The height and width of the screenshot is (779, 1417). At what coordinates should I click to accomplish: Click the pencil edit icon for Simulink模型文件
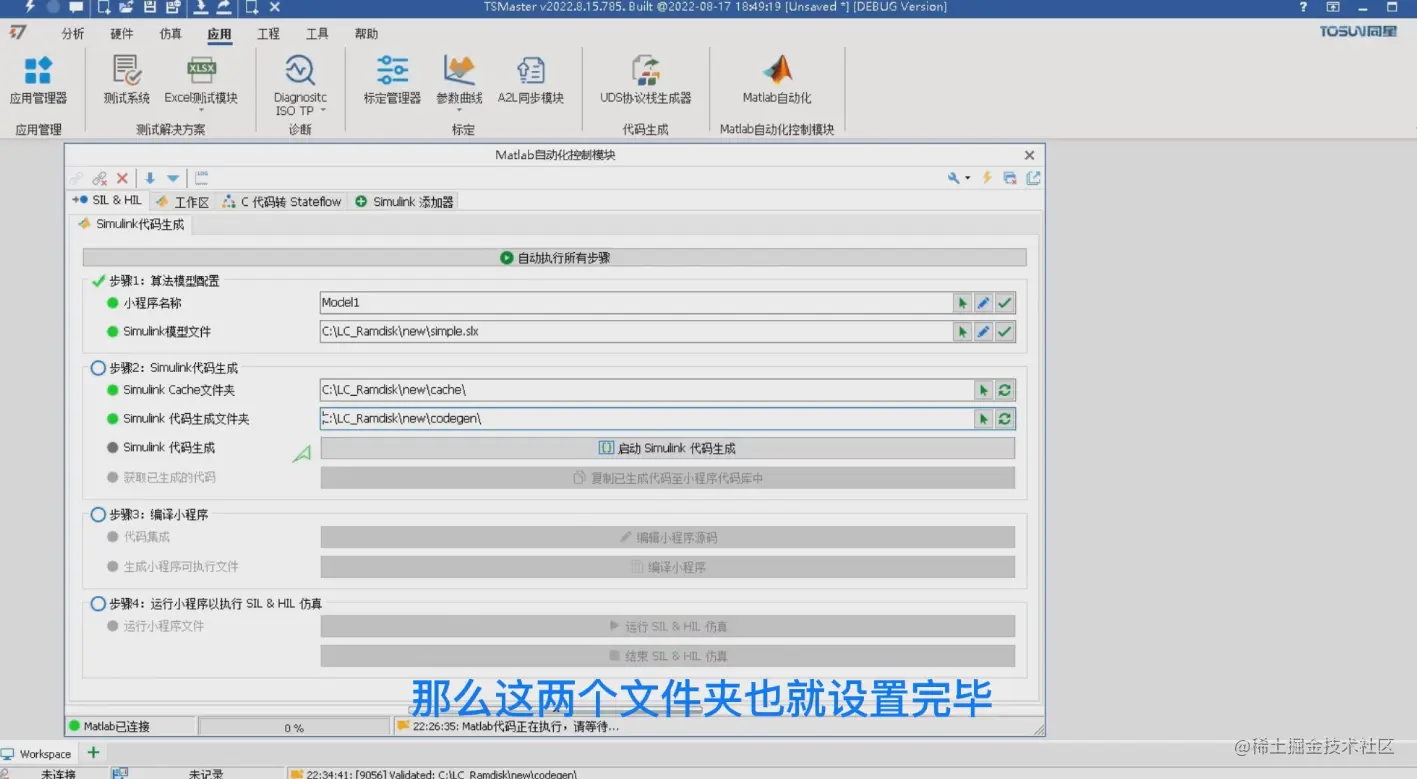pos(984,332)
